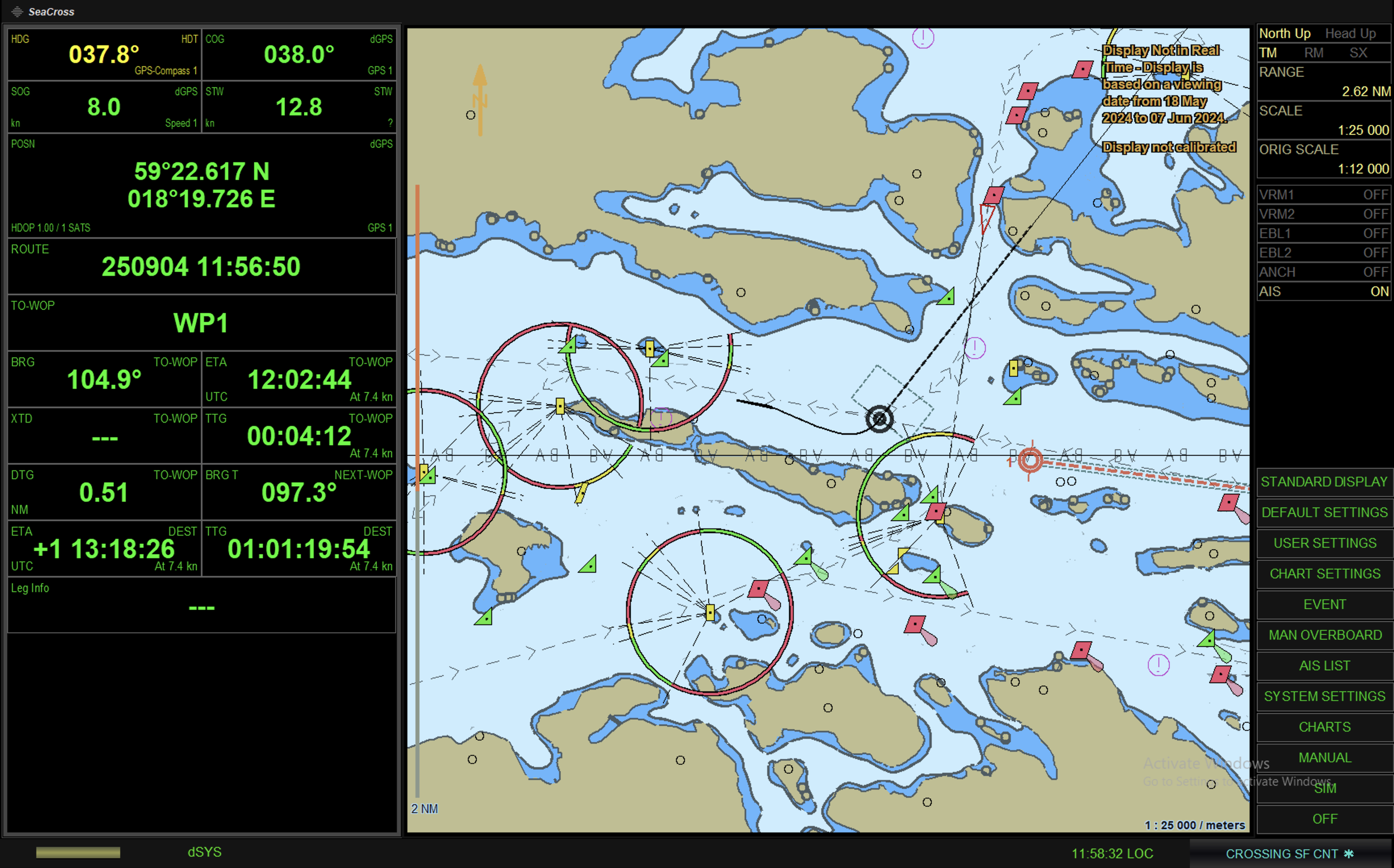Toggle VRM1 from OFF

[x=1323, y=195]
